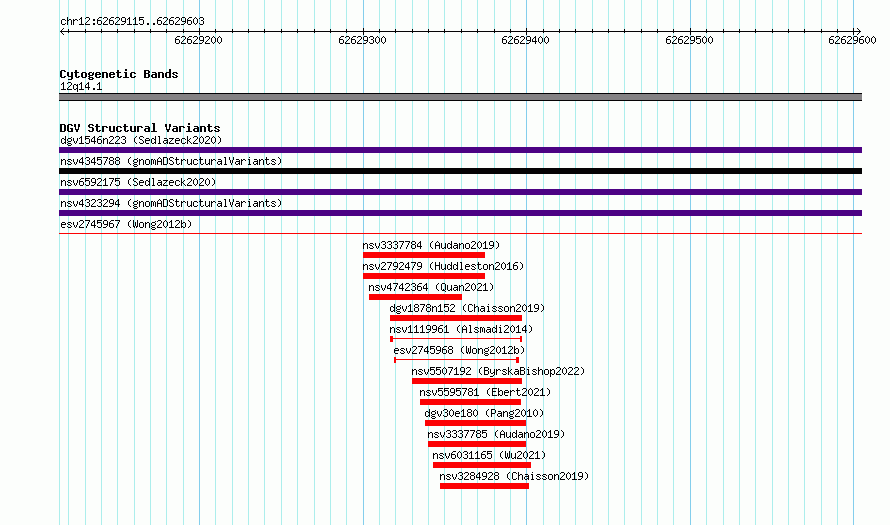Click ruler position 62629600
The height and width of the screenshot is (525, 890).
[x=853, y=40]
